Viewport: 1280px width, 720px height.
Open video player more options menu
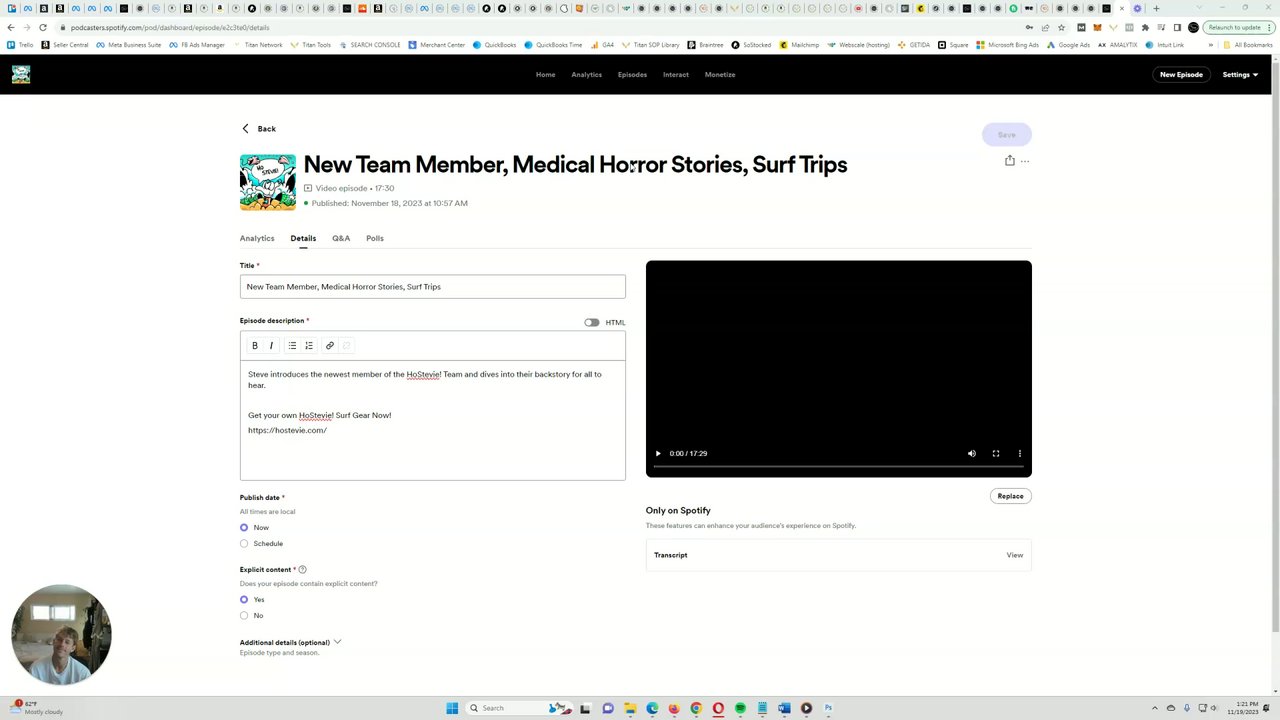click(x=1020, y=454)
